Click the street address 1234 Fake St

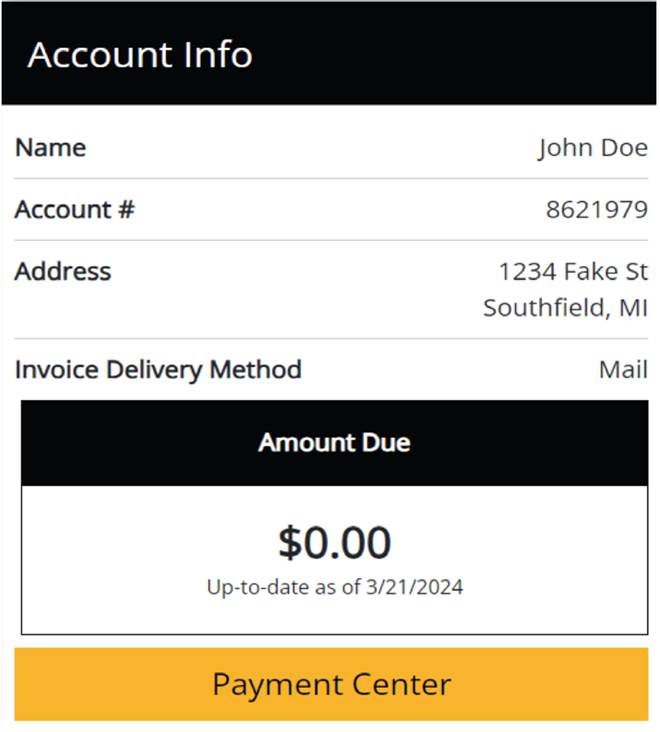coord(573,271)
